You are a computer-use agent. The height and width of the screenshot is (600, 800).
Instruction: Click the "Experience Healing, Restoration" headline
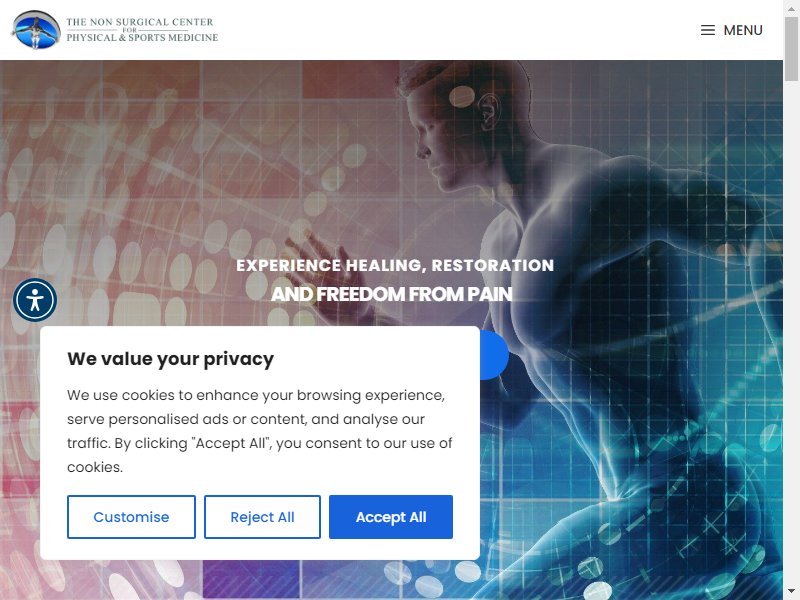click(395, 265)
